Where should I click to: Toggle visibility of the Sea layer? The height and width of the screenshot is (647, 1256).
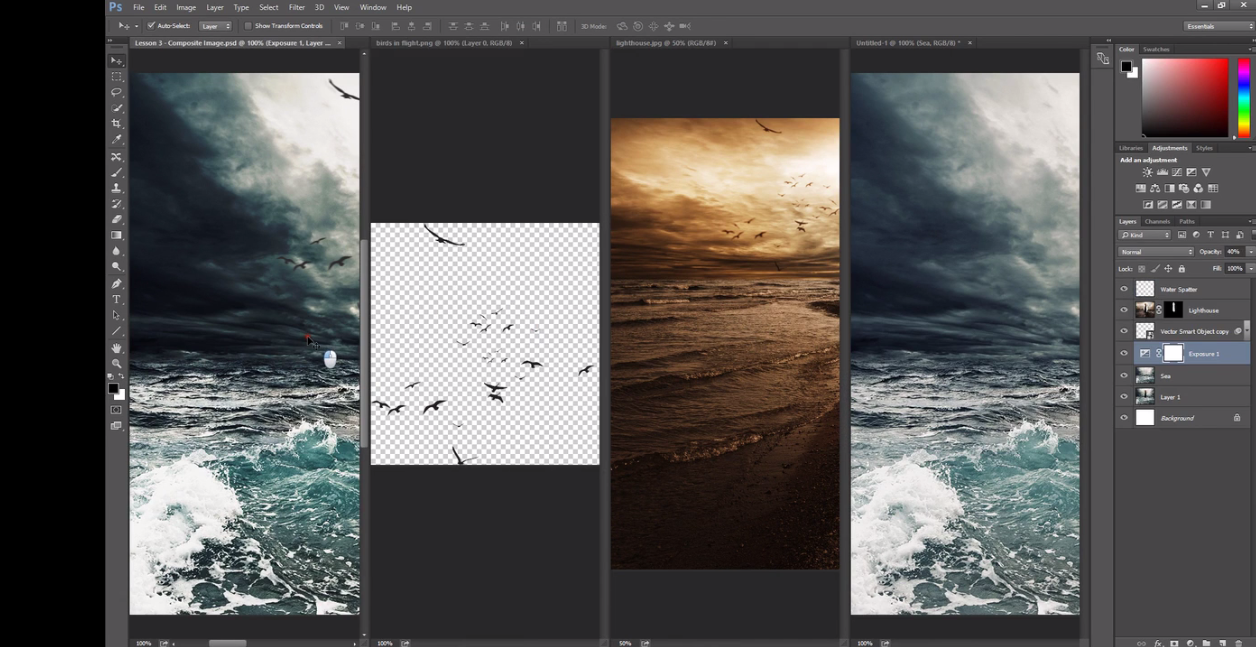[x=1124, y=376]
